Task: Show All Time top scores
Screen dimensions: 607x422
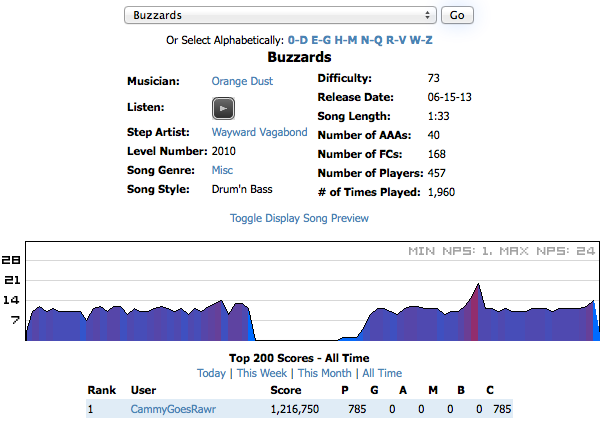Action: coord(382,373)
